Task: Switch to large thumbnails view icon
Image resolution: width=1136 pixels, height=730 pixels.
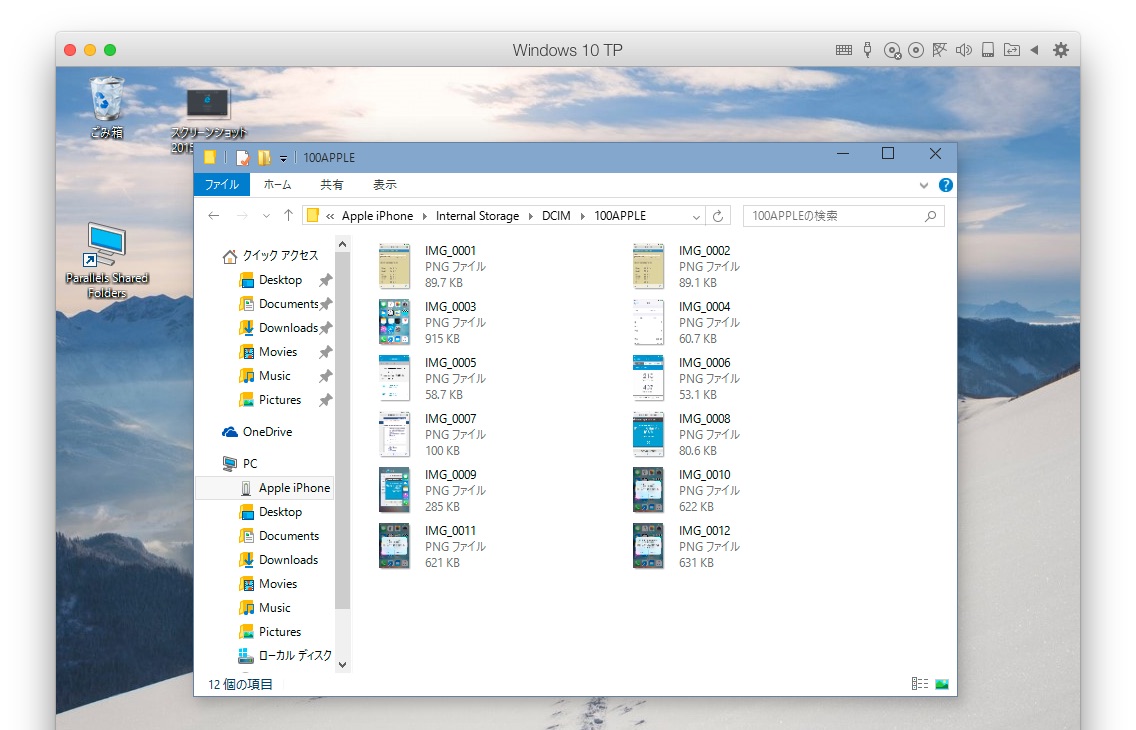Action: click(942, 684)
